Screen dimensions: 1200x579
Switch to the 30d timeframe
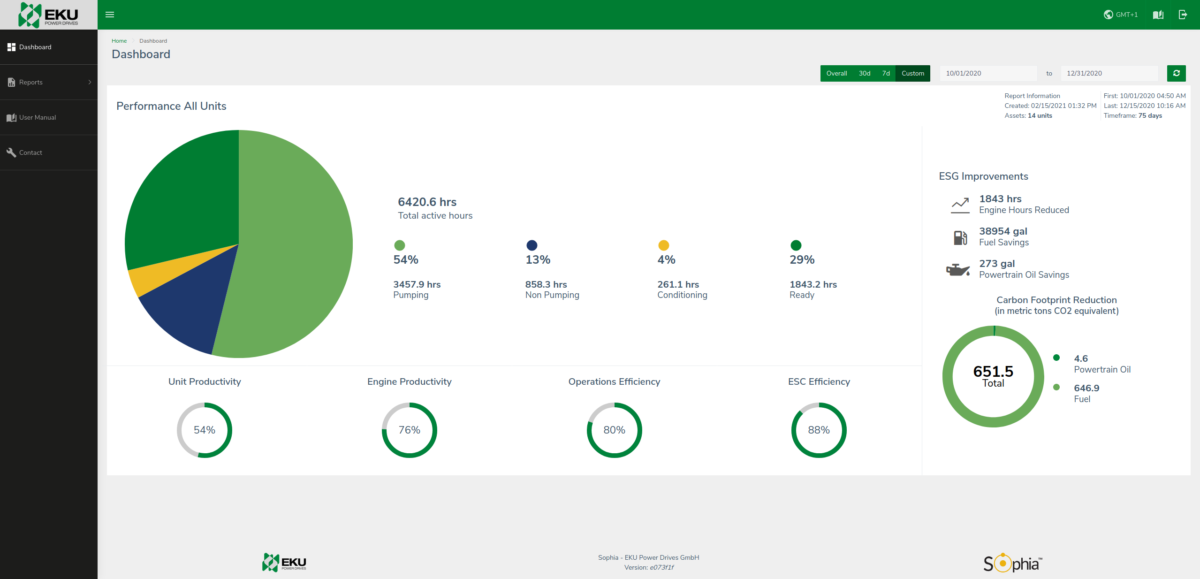pyautogui.click(x=864, y=73)
